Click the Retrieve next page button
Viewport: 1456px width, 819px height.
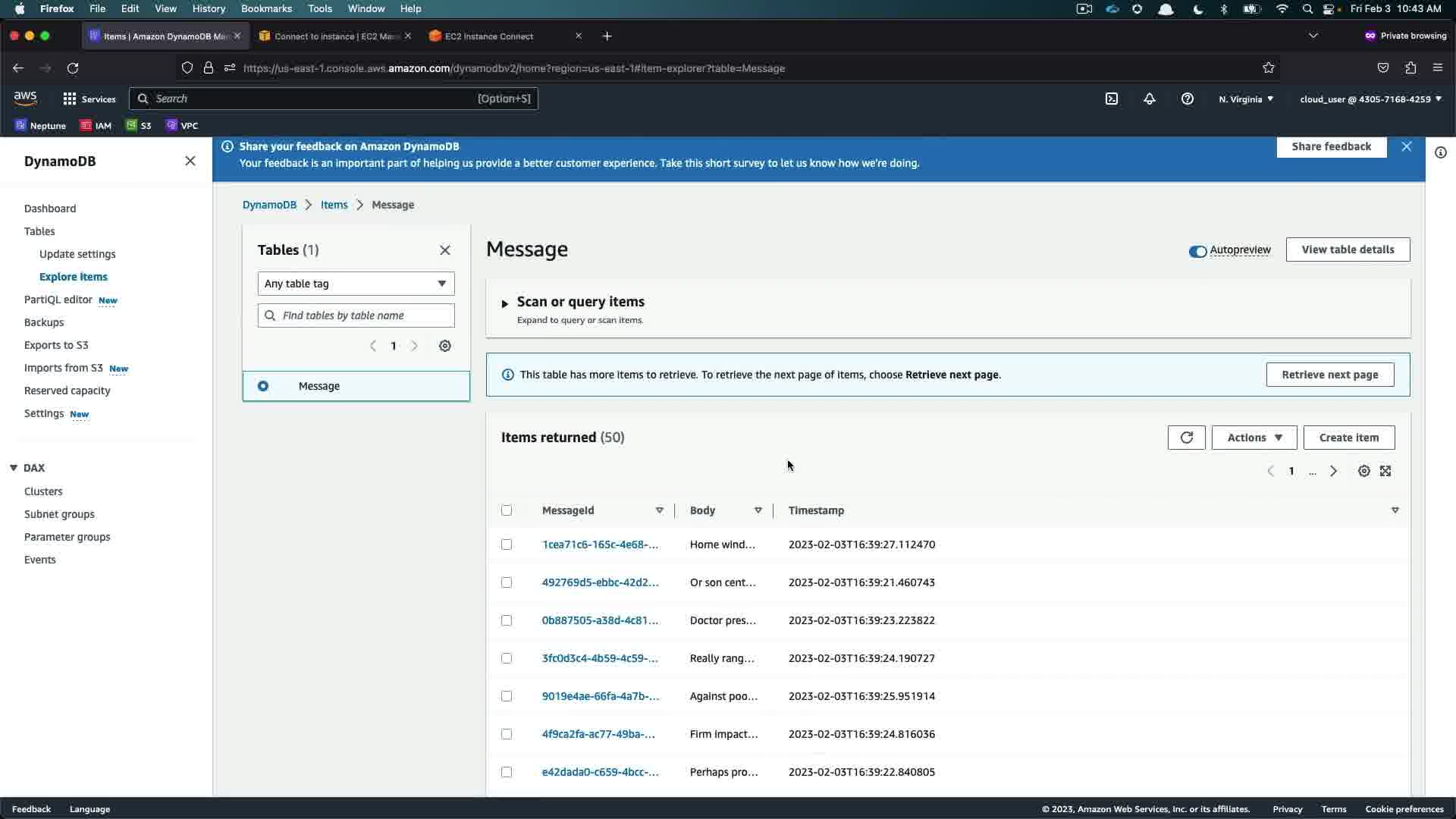[x=1329, y=375]
